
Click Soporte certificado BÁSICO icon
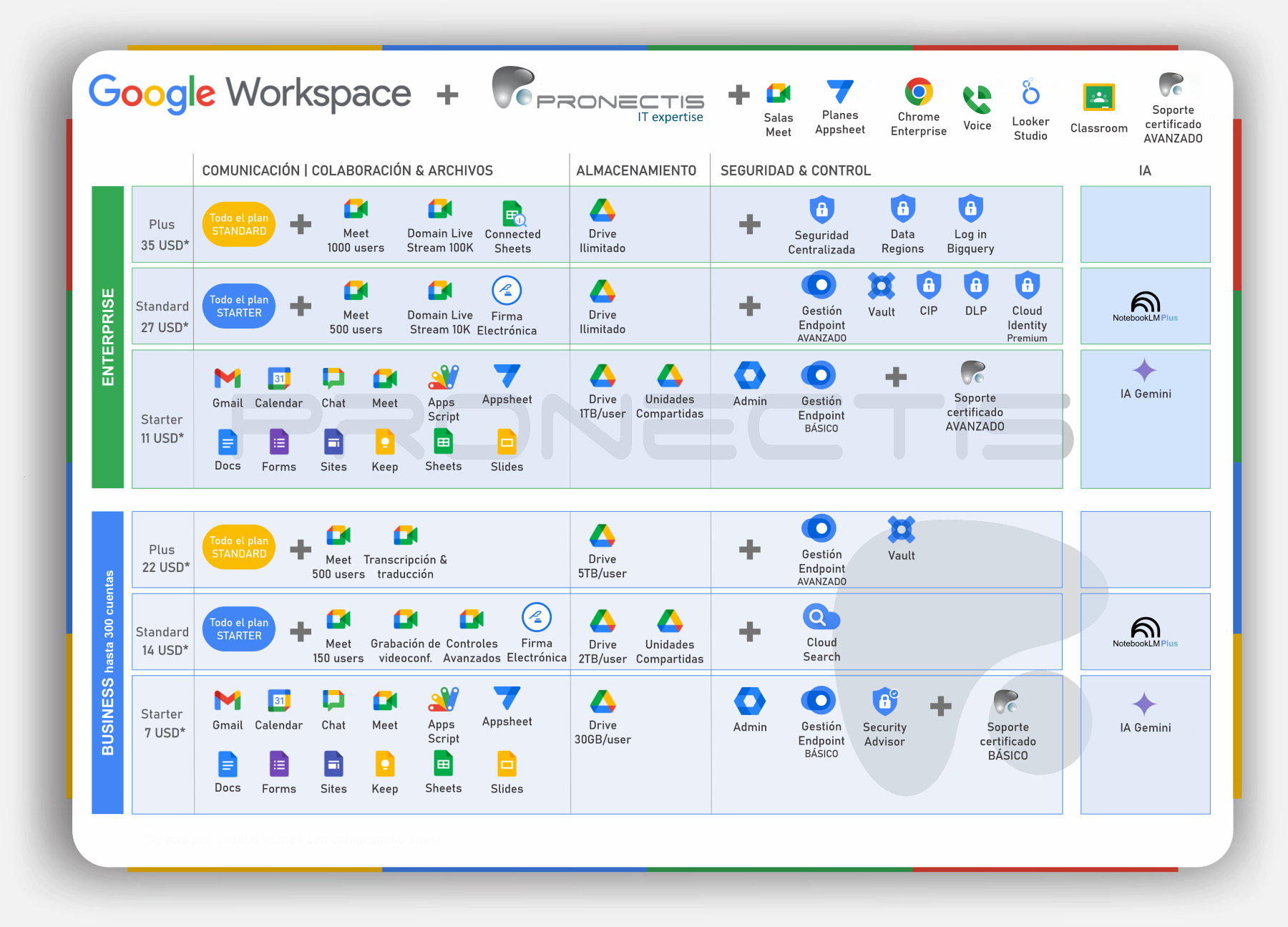(x=1008, y=702)
